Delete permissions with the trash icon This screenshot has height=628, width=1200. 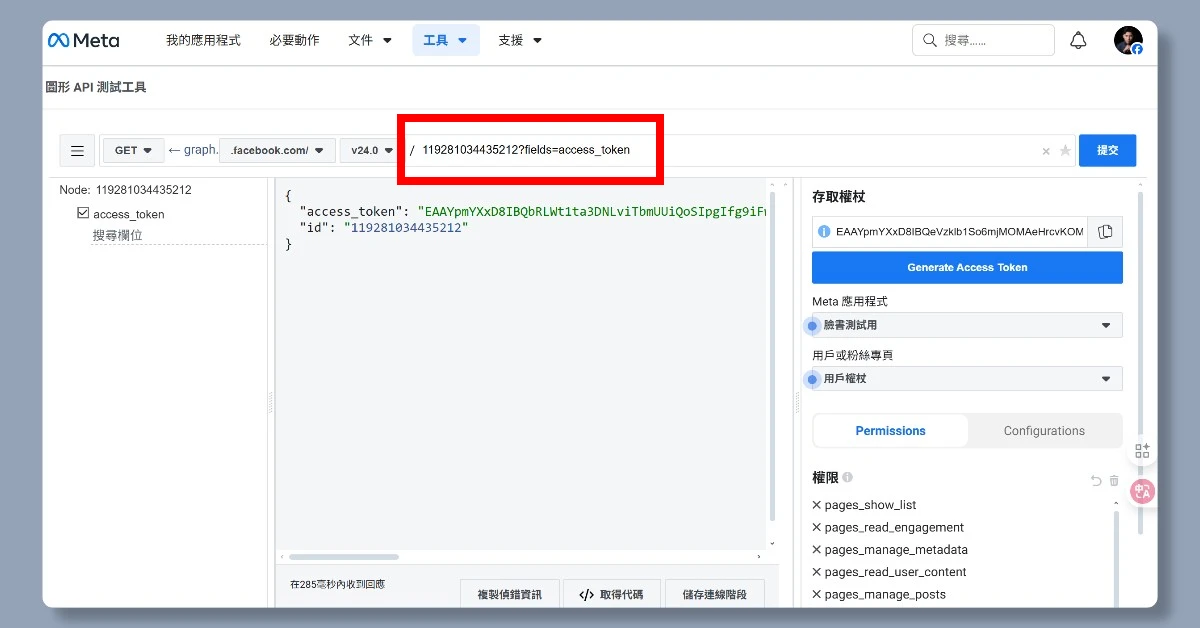point(1114,480)
